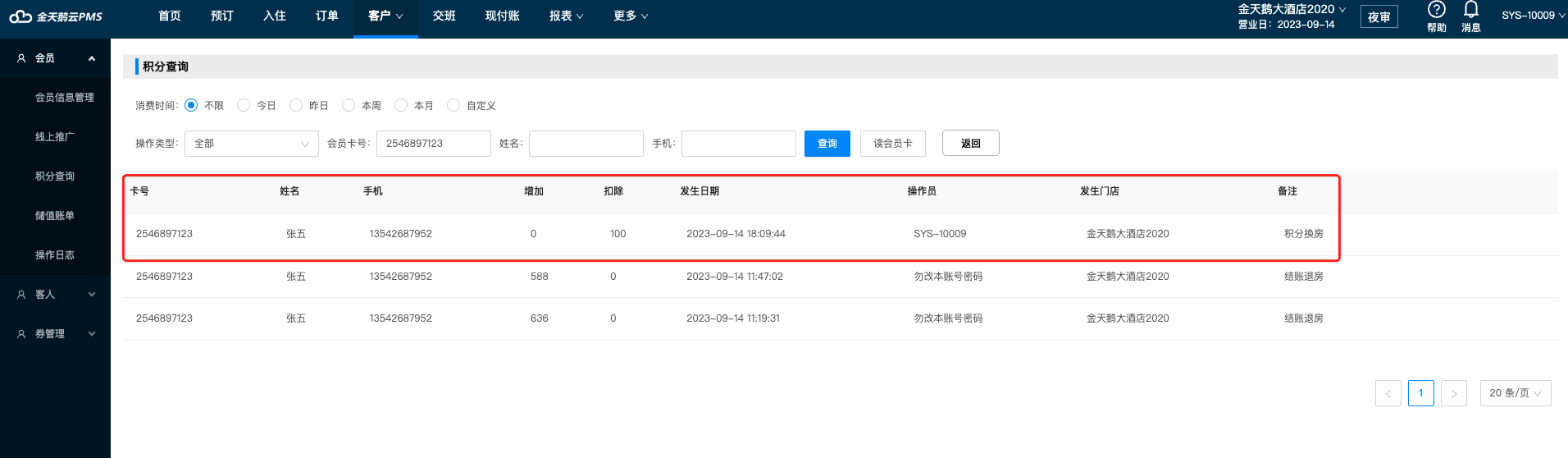Click the 操作员 column header
This screenshot has width=1568, height=458.
[922, 191]
